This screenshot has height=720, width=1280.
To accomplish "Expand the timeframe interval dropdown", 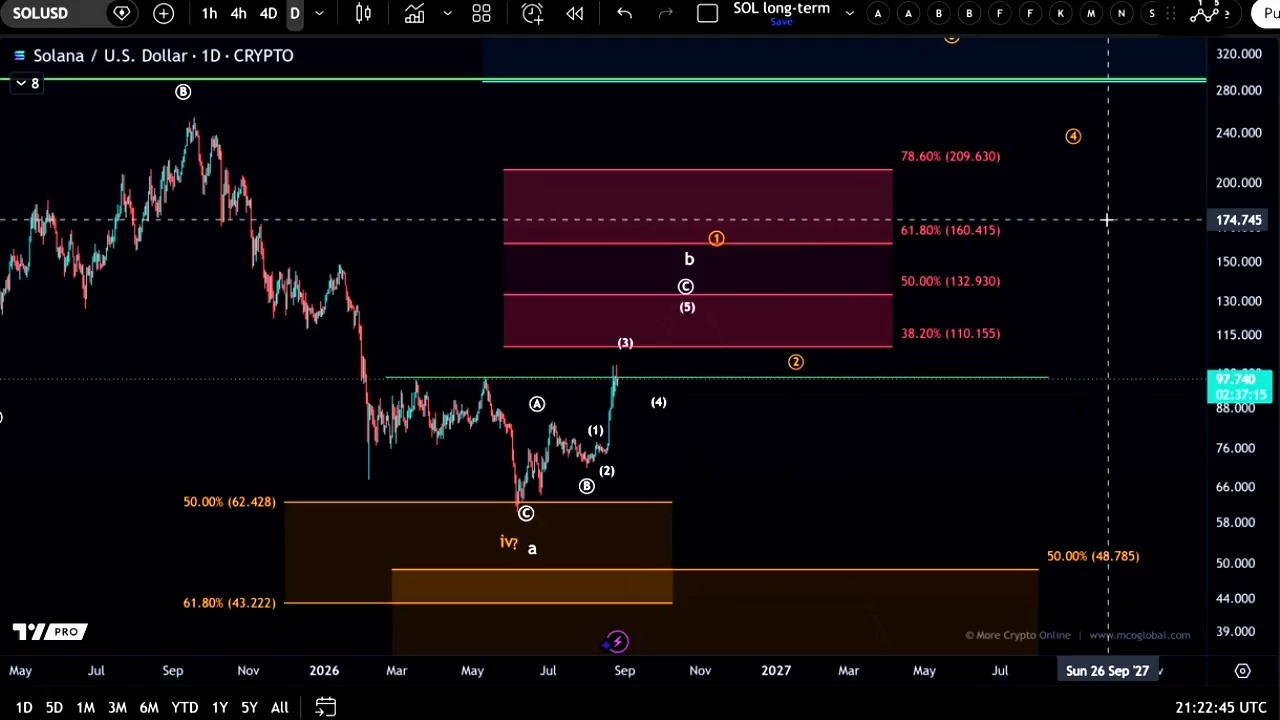I will click(x=319, y=13).
